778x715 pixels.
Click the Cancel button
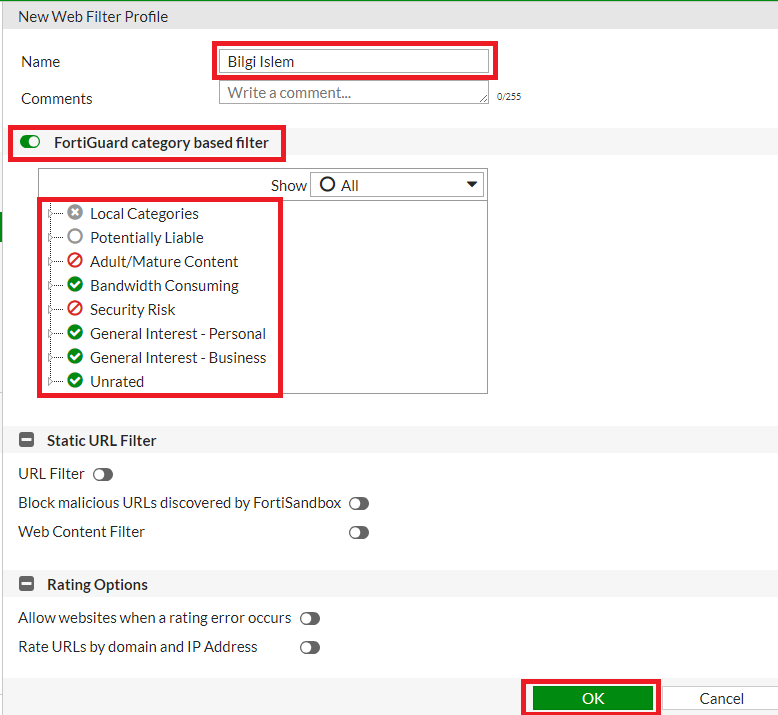click(721, 699)
